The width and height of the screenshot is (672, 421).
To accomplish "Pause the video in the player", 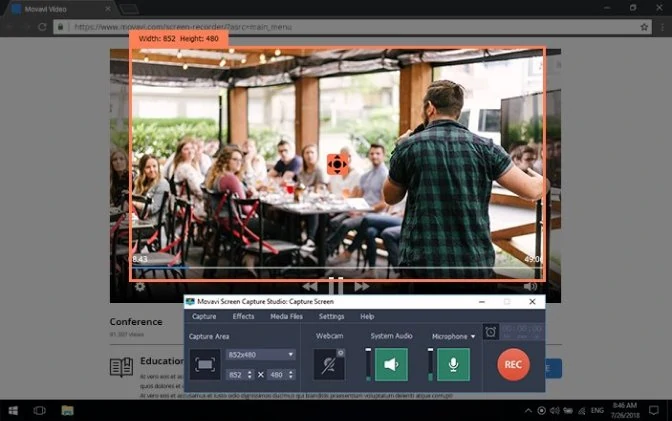I will click(x=336, y=286).
